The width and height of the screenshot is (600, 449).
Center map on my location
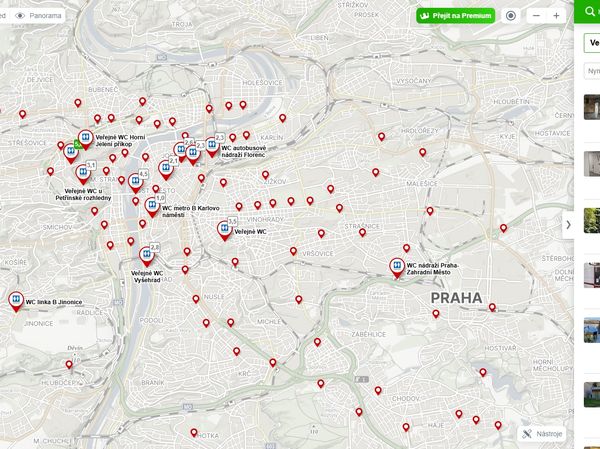pos(510,16)
